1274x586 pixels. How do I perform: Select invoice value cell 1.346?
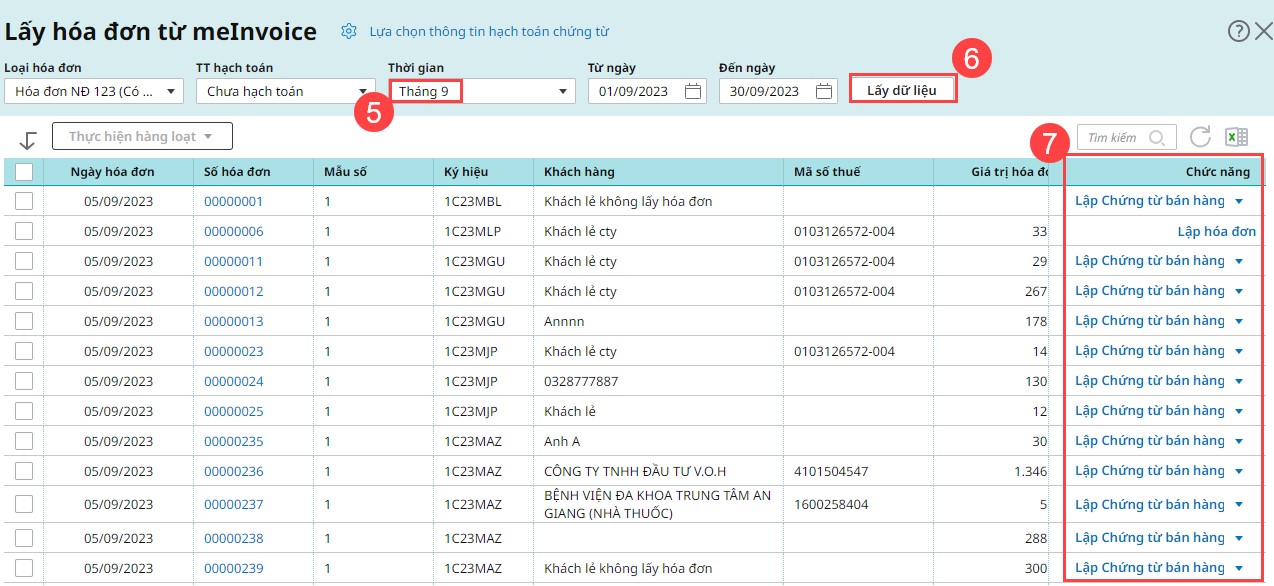(x=1030, y=471)
